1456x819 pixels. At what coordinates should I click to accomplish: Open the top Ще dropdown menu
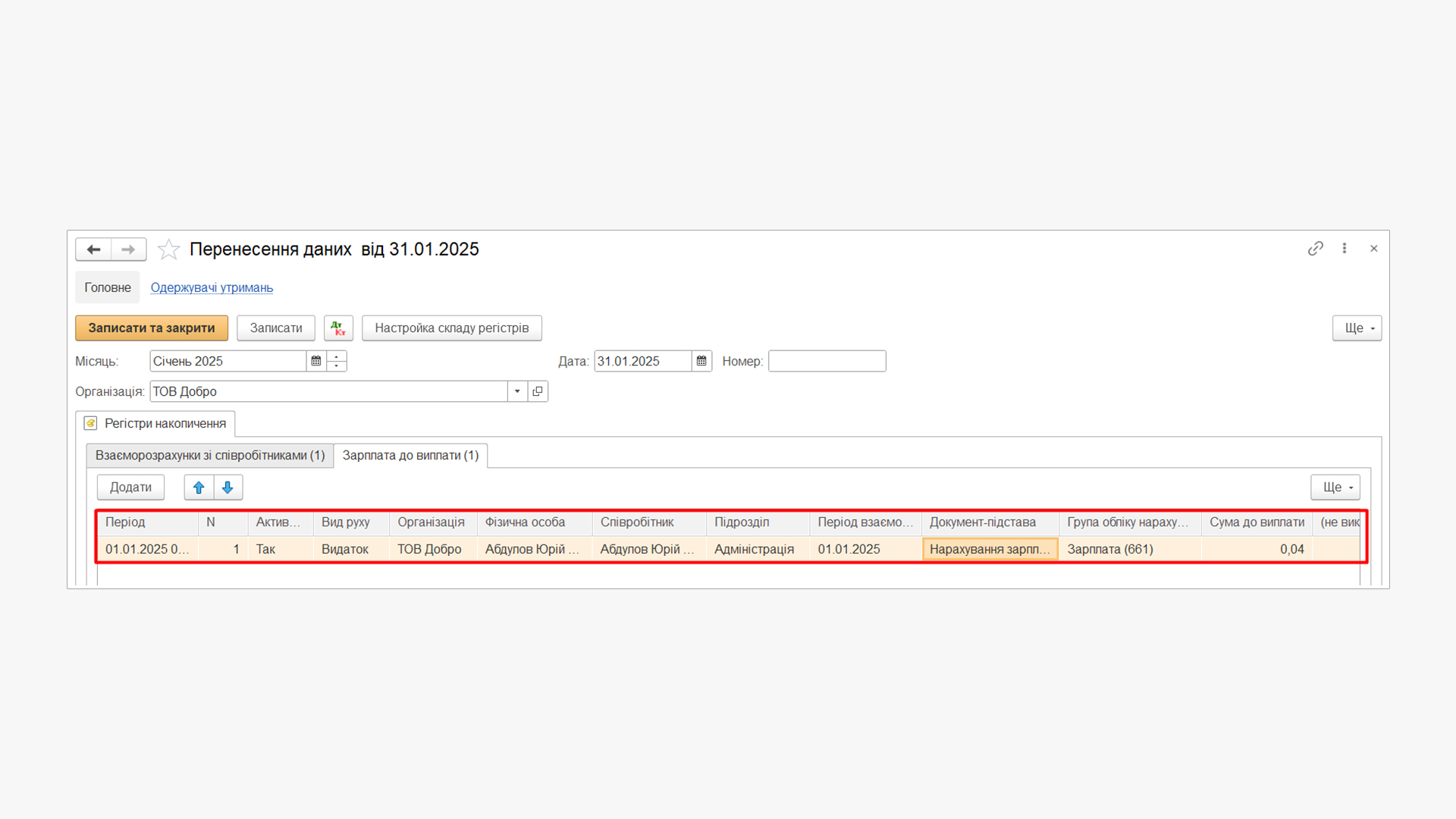(1357, 328)
